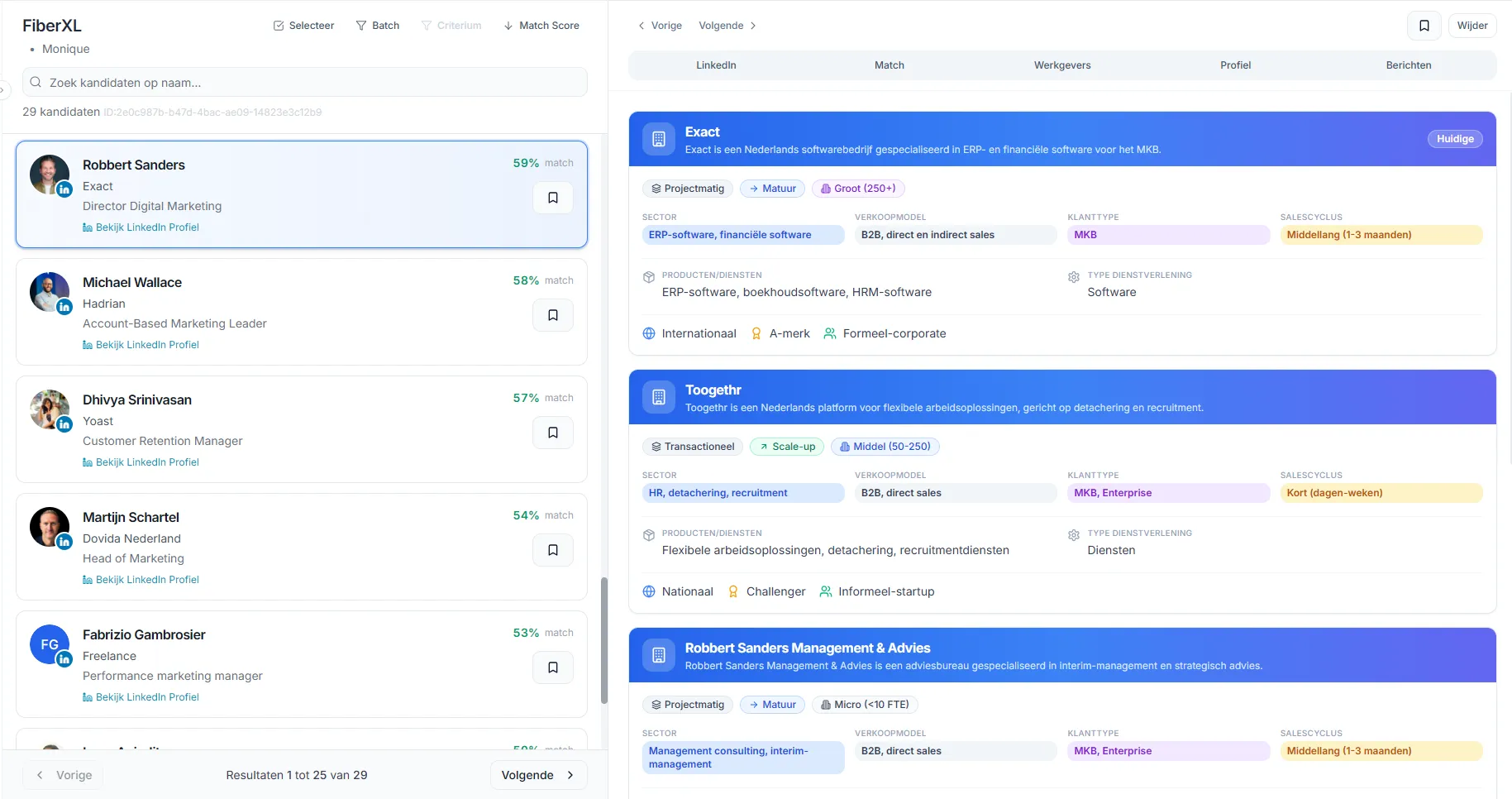This screenshot has height=799, width=1512.
Task: Save Martijn Schartel with bookmark icon
Action: click(x=553, y=550)
